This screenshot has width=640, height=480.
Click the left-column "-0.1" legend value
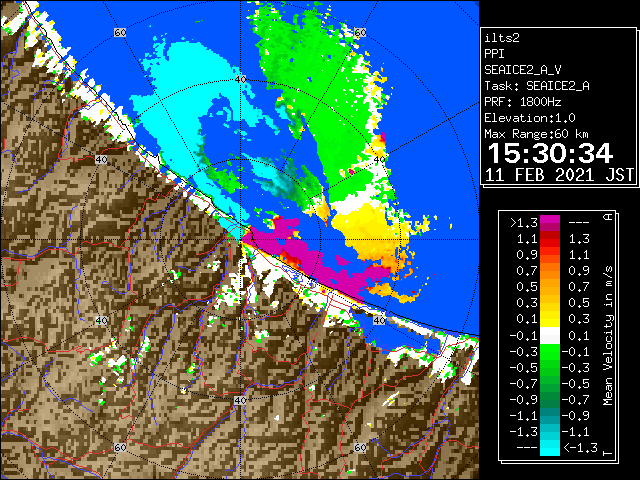(x=524, y=336)
